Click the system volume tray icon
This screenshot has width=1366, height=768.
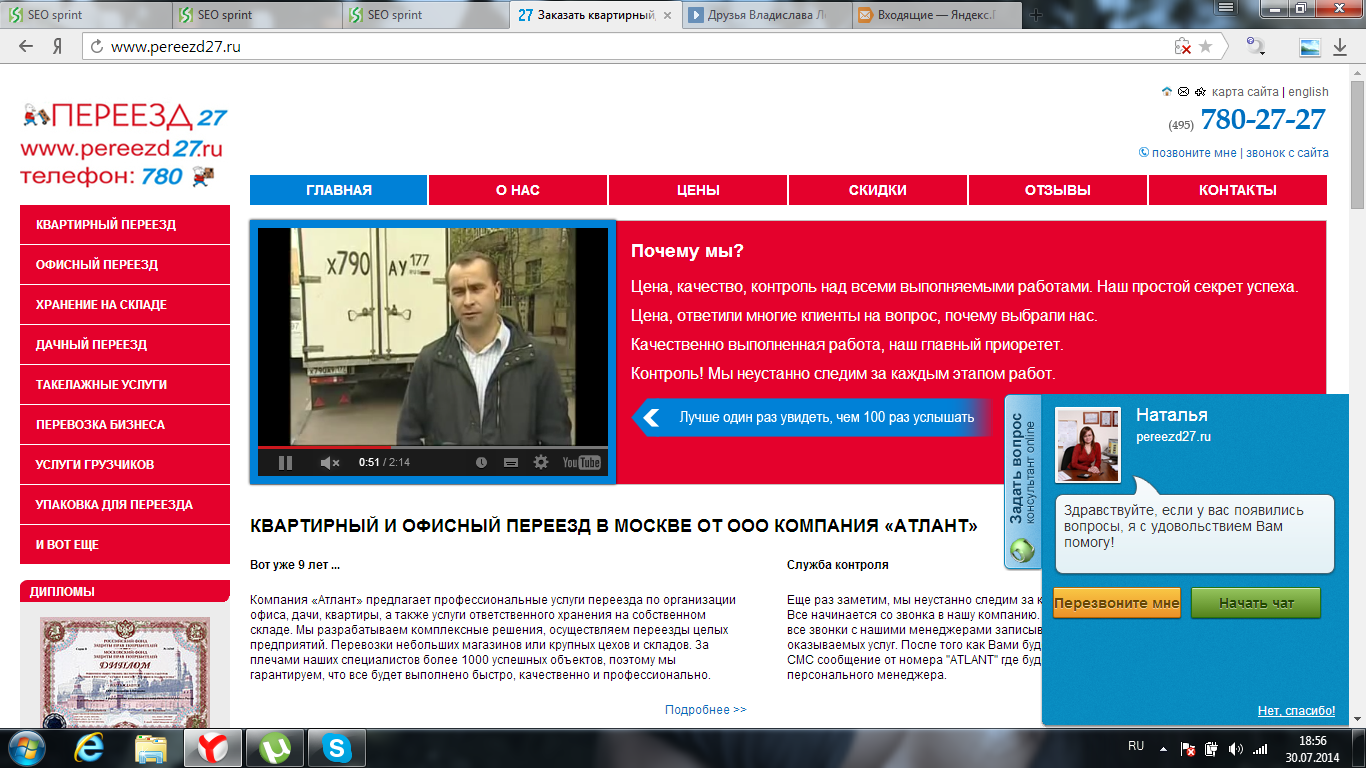[1236, 748]
